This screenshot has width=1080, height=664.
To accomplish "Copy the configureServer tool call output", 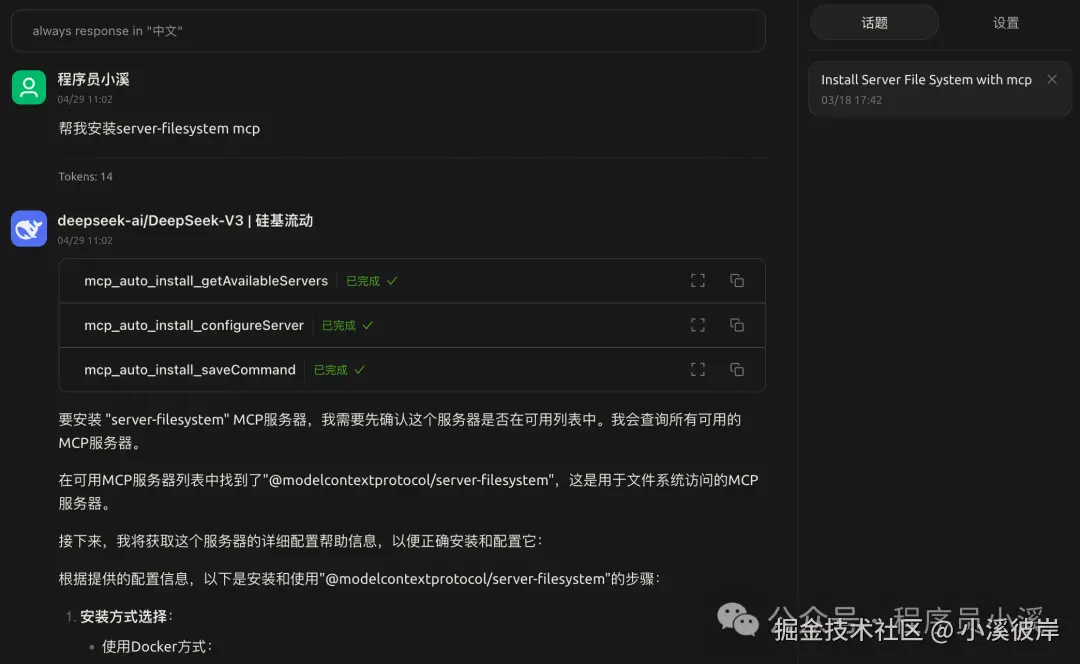I will point(737,325).
